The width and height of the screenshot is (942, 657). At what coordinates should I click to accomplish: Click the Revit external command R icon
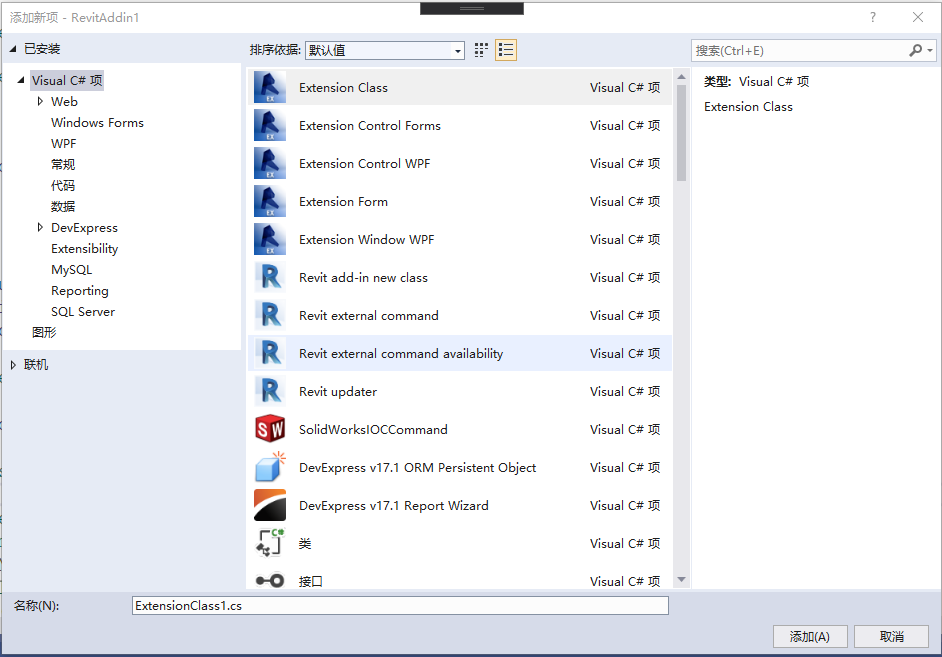coord(269,315)
